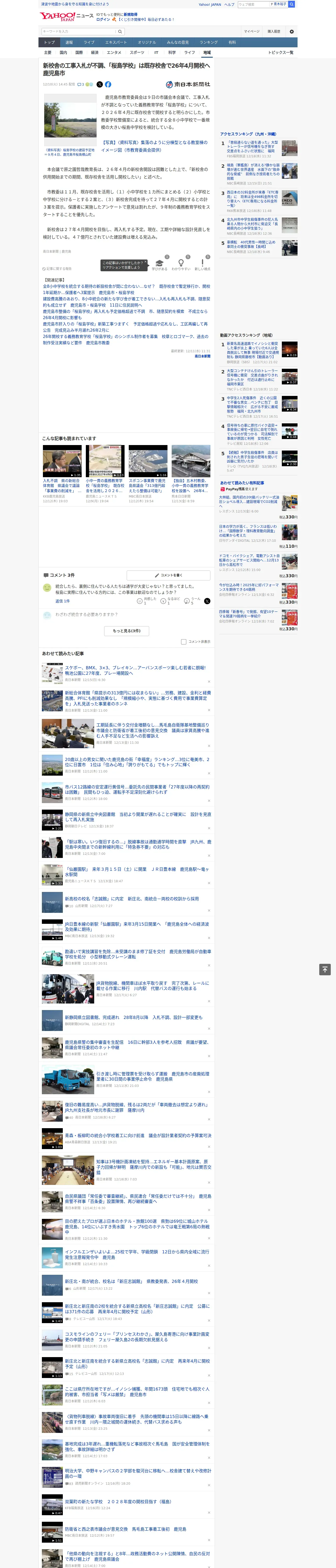336x1568 pixels.
Task: Click うーん reaction on first comment
Action: [193, 600]
